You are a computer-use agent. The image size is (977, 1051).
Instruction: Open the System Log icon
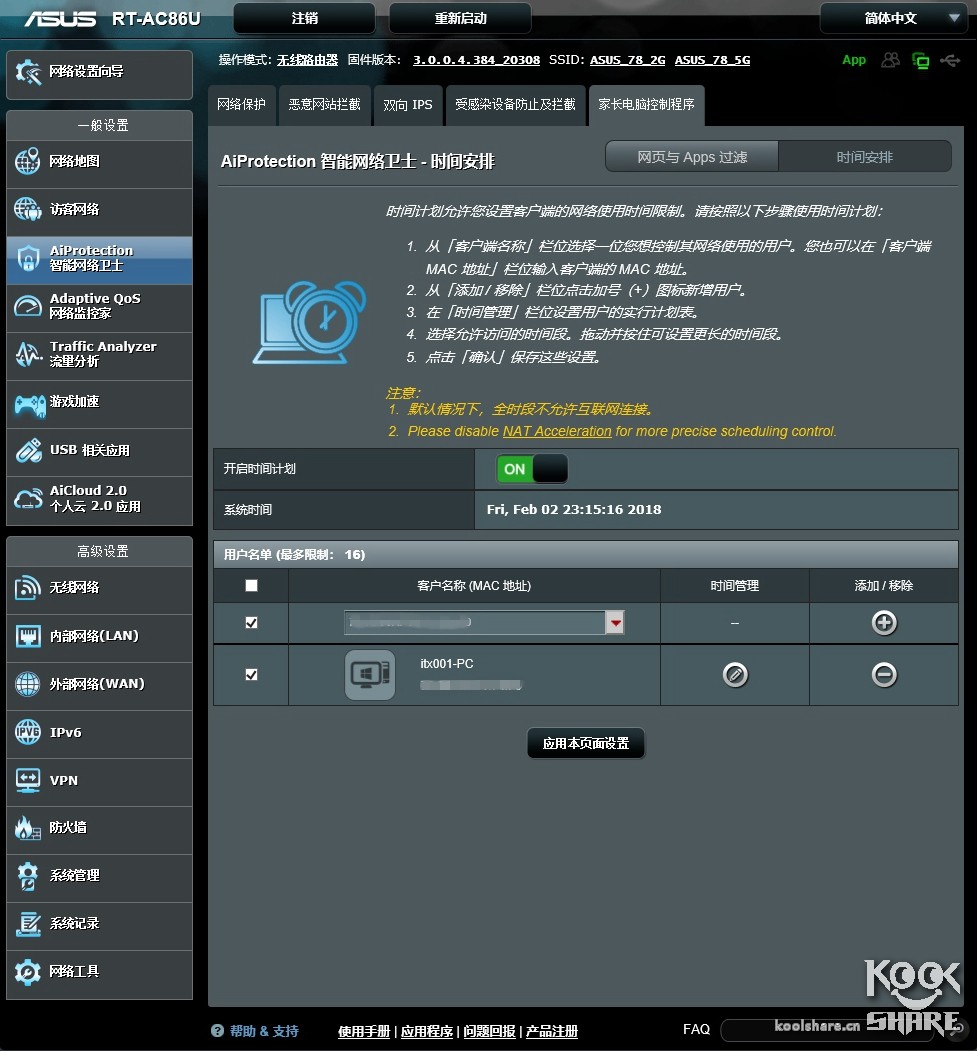[27, 924]
